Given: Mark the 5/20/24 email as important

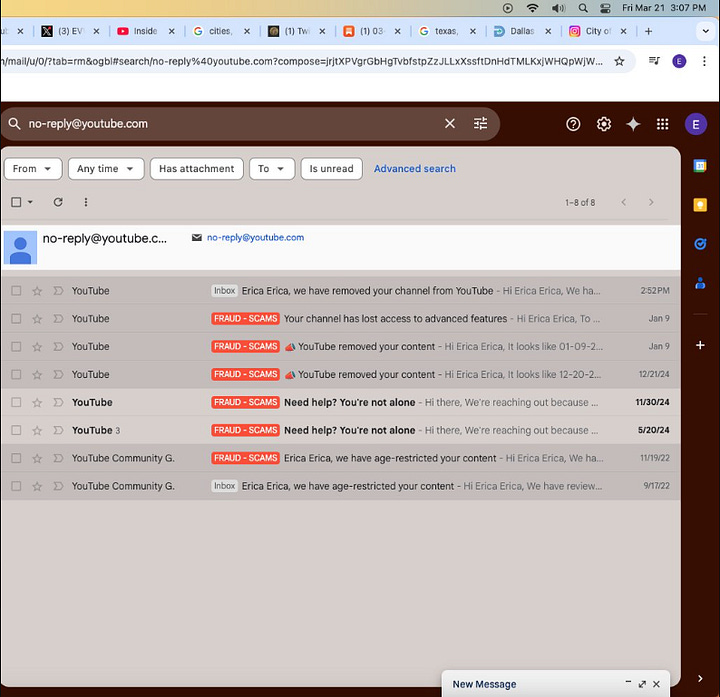Looking at the screenshot, I should 58,430.
